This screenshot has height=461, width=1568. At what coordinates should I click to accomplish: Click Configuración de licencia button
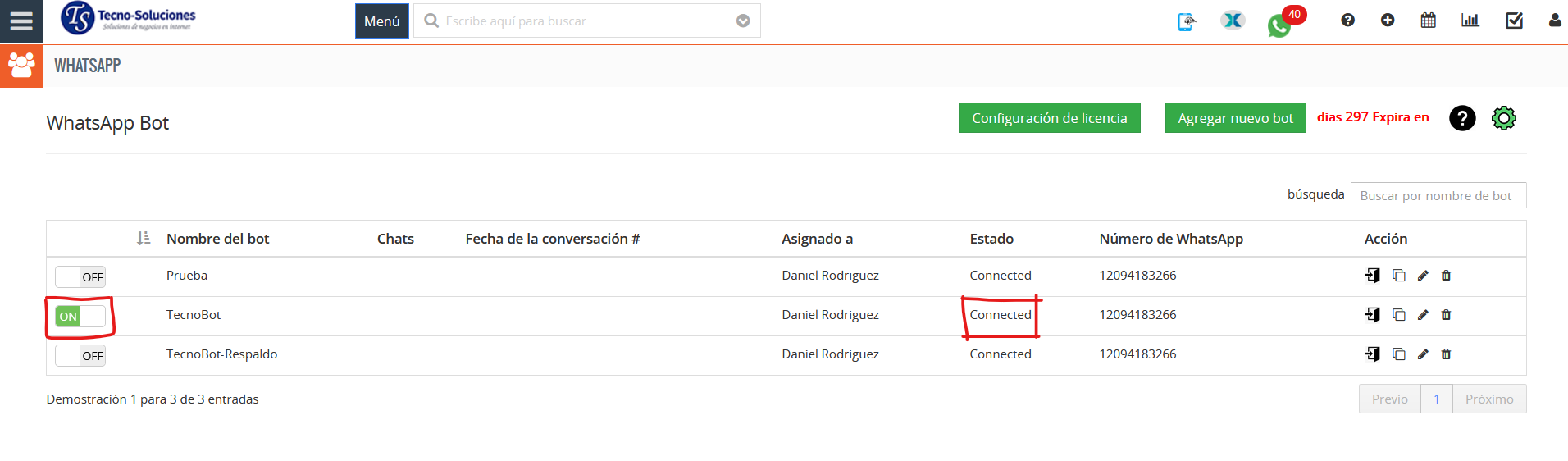tap(1049, 118)
